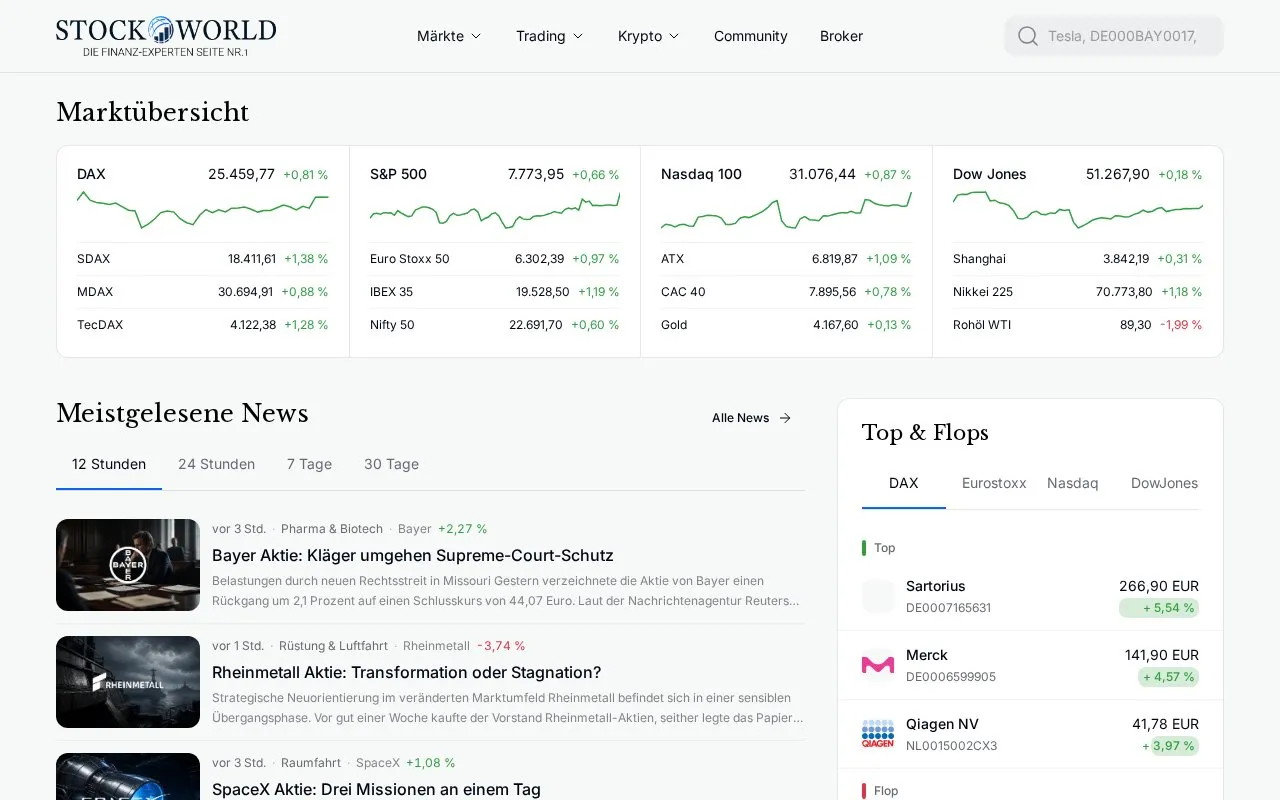The image size is (1280, 800).
Task: Open Bayer Aktie article headline
Action: click(413, 555)
